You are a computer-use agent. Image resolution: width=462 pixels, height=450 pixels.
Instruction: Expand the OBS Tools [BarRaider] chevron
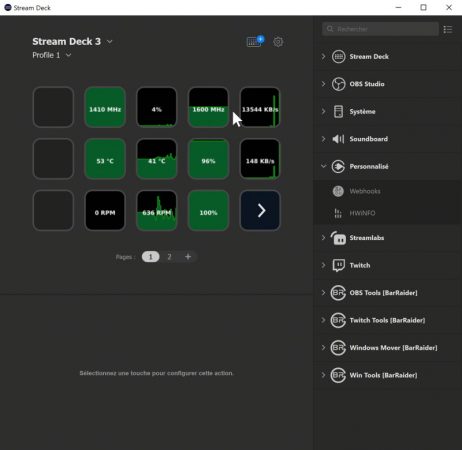[x=323, y=293]
